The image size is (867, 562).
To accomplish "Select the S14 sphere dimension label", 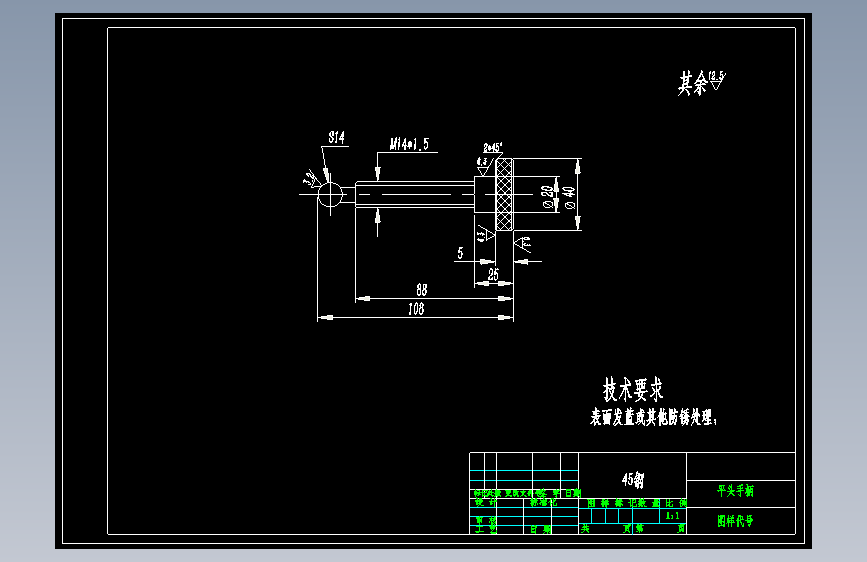I will [336, 137].
